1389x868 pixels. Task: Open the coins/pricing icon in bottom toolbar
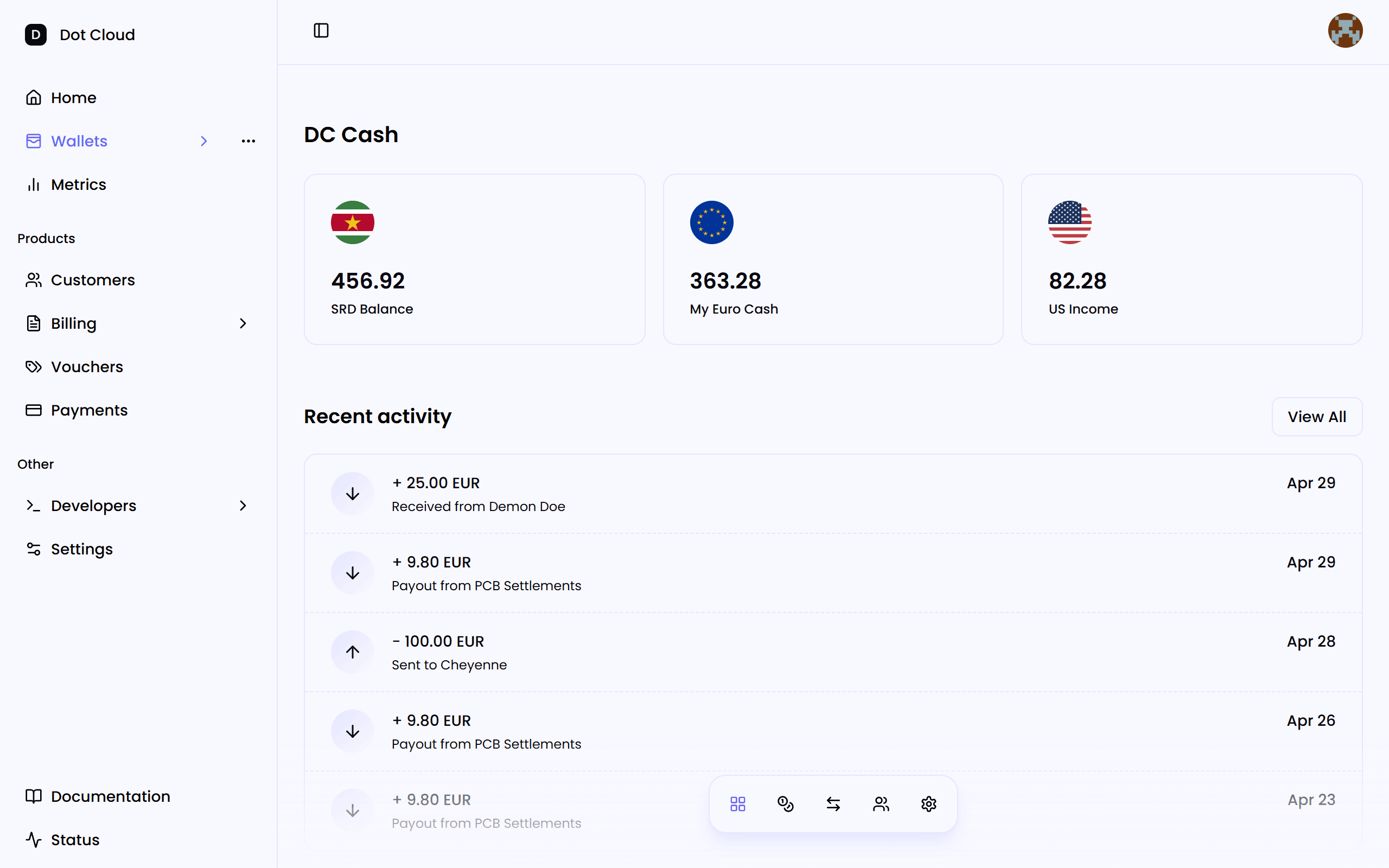coord(785,803)
